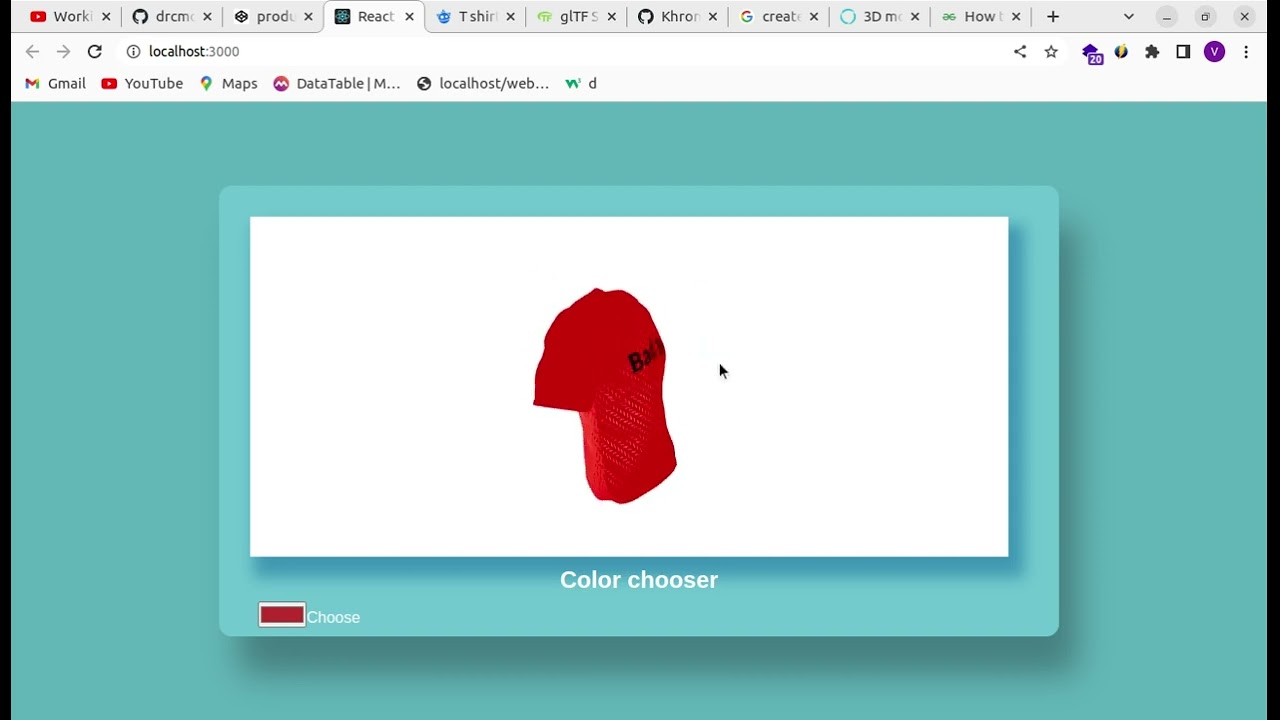Open localhost/web bookmark
Viewport: 1280px width, 720px height.
pos(483,84)
